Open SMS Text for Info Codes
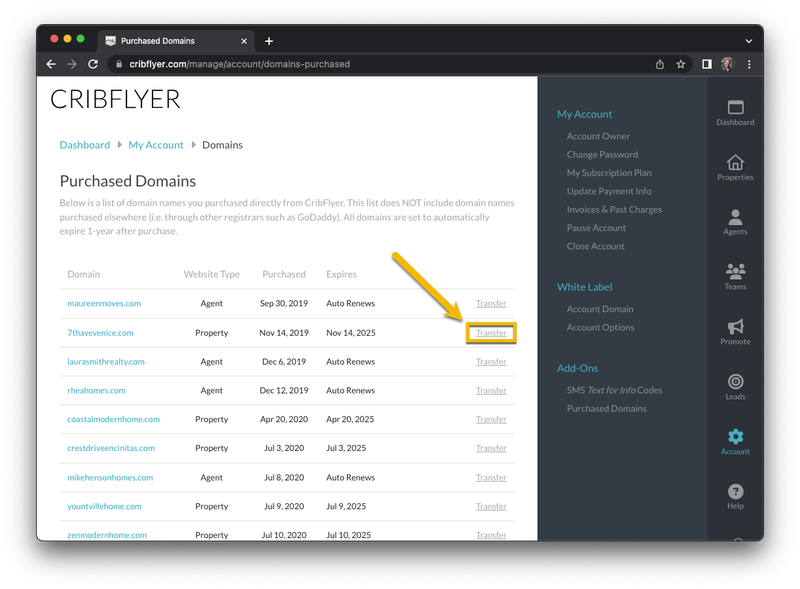The width and height of the screenshot is (800, 589). tap(614, 390)
